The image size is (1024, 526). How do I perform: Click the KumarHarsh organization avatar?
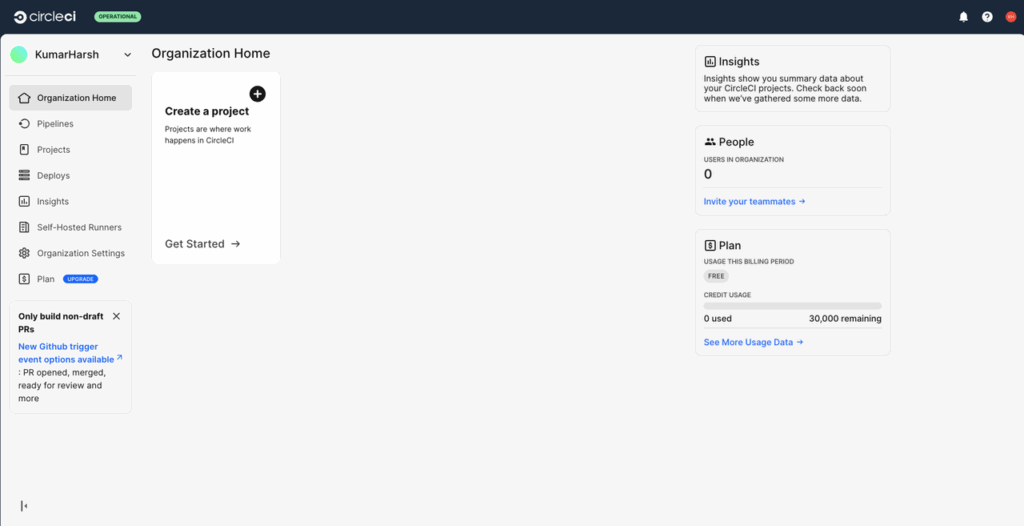click(x=19, y=54)
